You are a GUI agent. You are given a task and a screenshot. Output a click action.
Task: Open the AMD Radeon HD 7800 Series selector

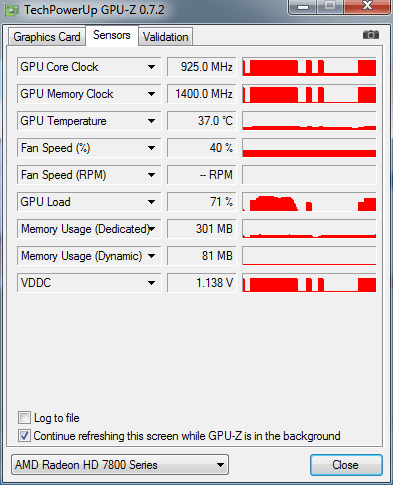click(120, 465)
